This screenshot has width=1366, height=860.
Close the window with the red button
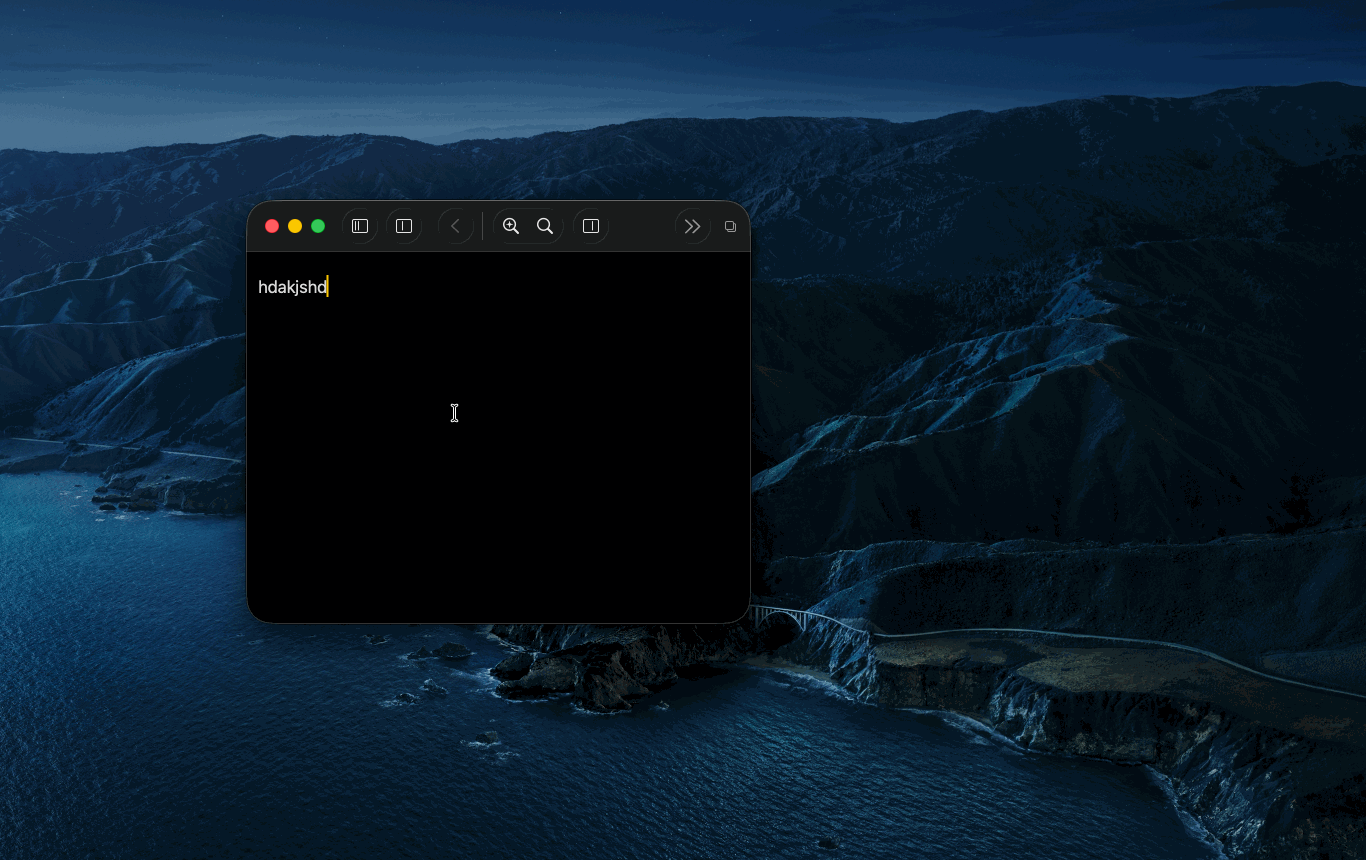272,226
